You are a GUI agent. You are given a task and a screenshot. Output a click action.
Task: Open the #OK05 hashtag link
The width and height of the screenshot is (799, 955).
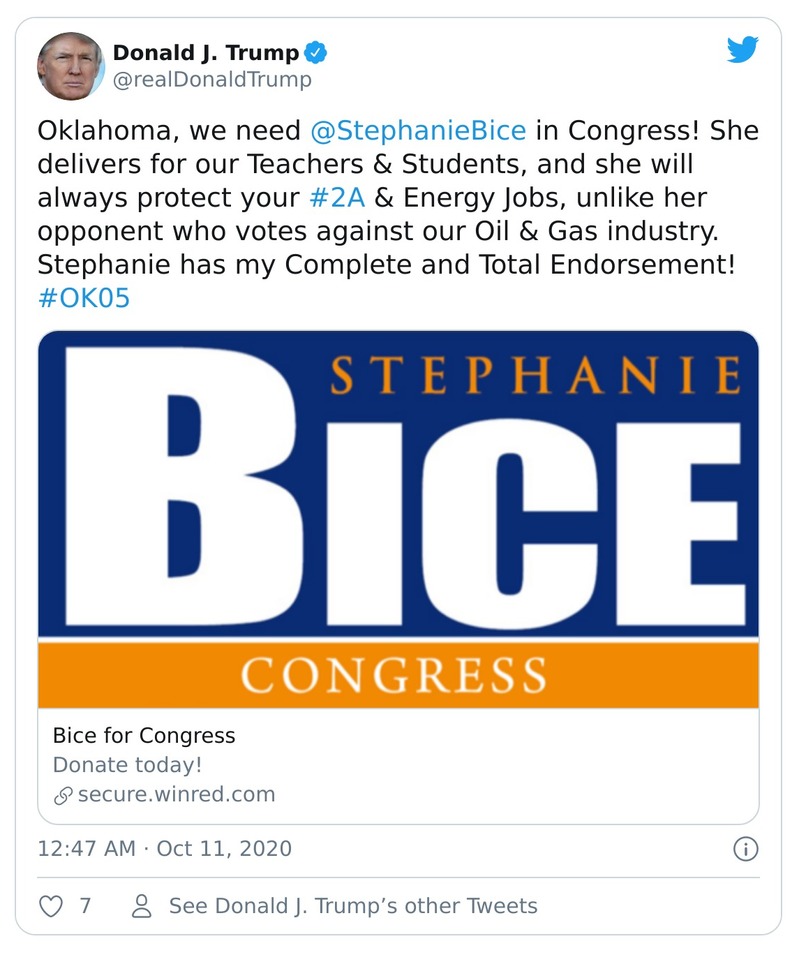tap(84, 299)
